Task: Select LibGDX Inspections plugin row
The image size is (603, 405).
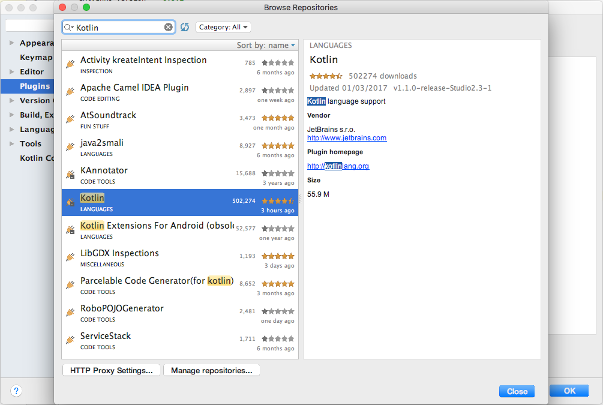Action: pos(180,258)
